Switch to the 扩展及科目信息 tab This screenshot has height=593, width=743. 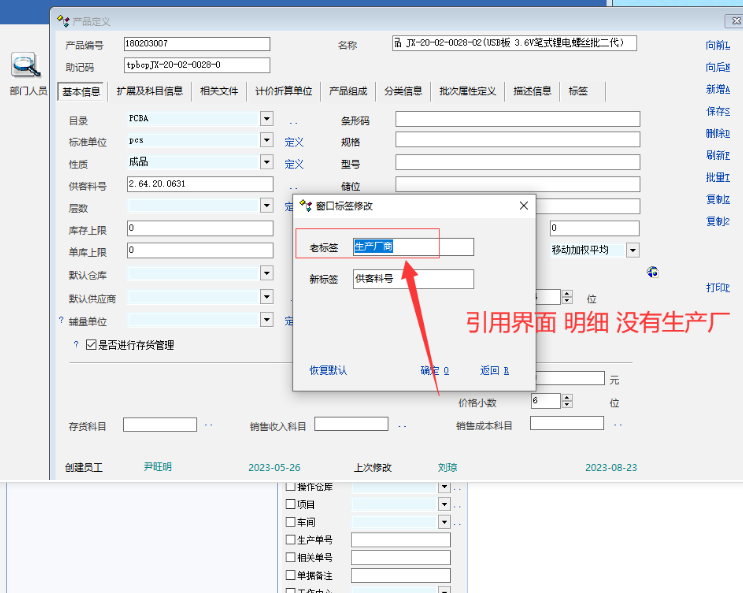(x=150, y=91)
